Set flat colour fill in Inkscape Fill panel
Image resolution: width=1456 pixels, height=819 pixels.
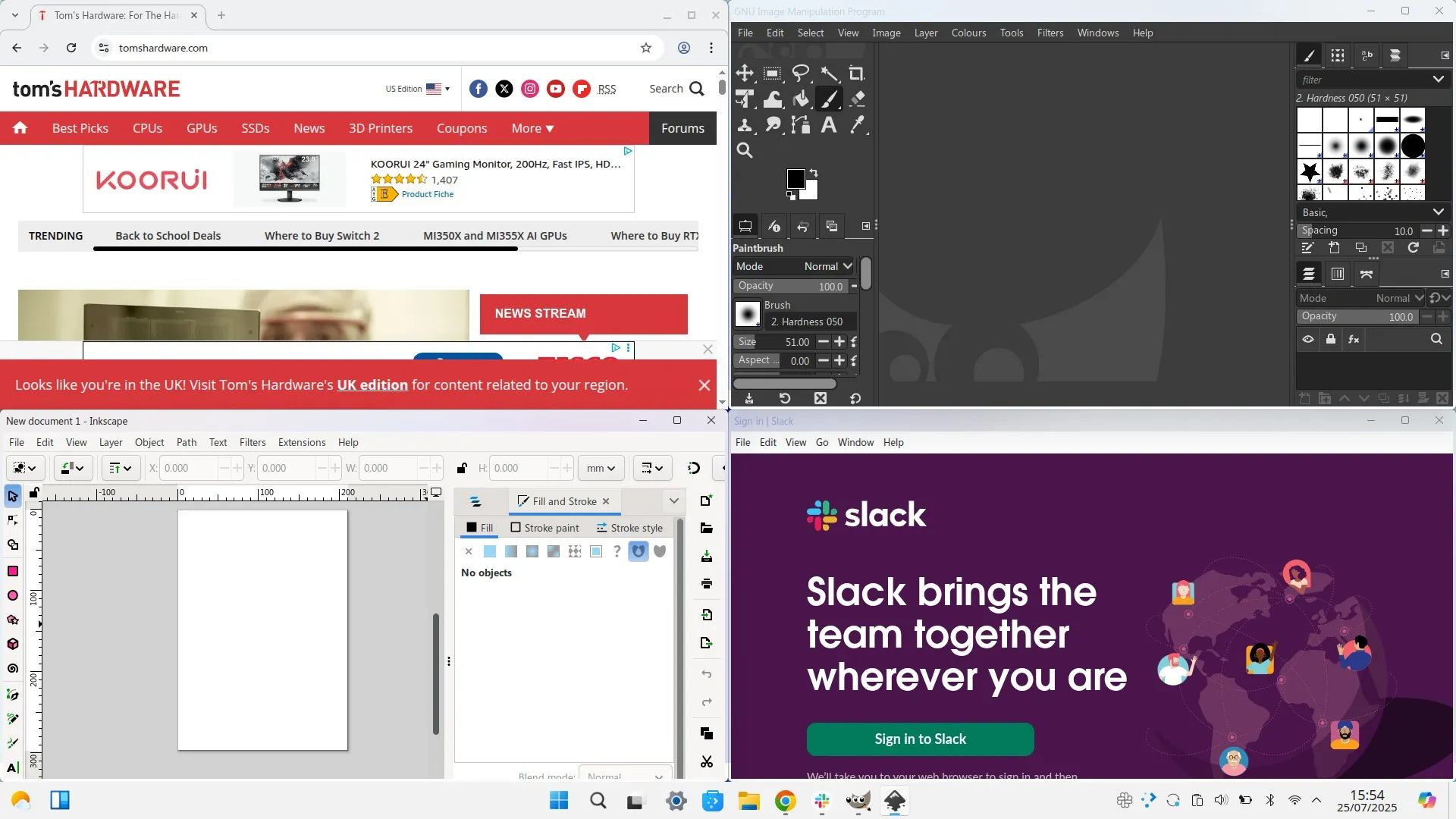click(490, 551)
